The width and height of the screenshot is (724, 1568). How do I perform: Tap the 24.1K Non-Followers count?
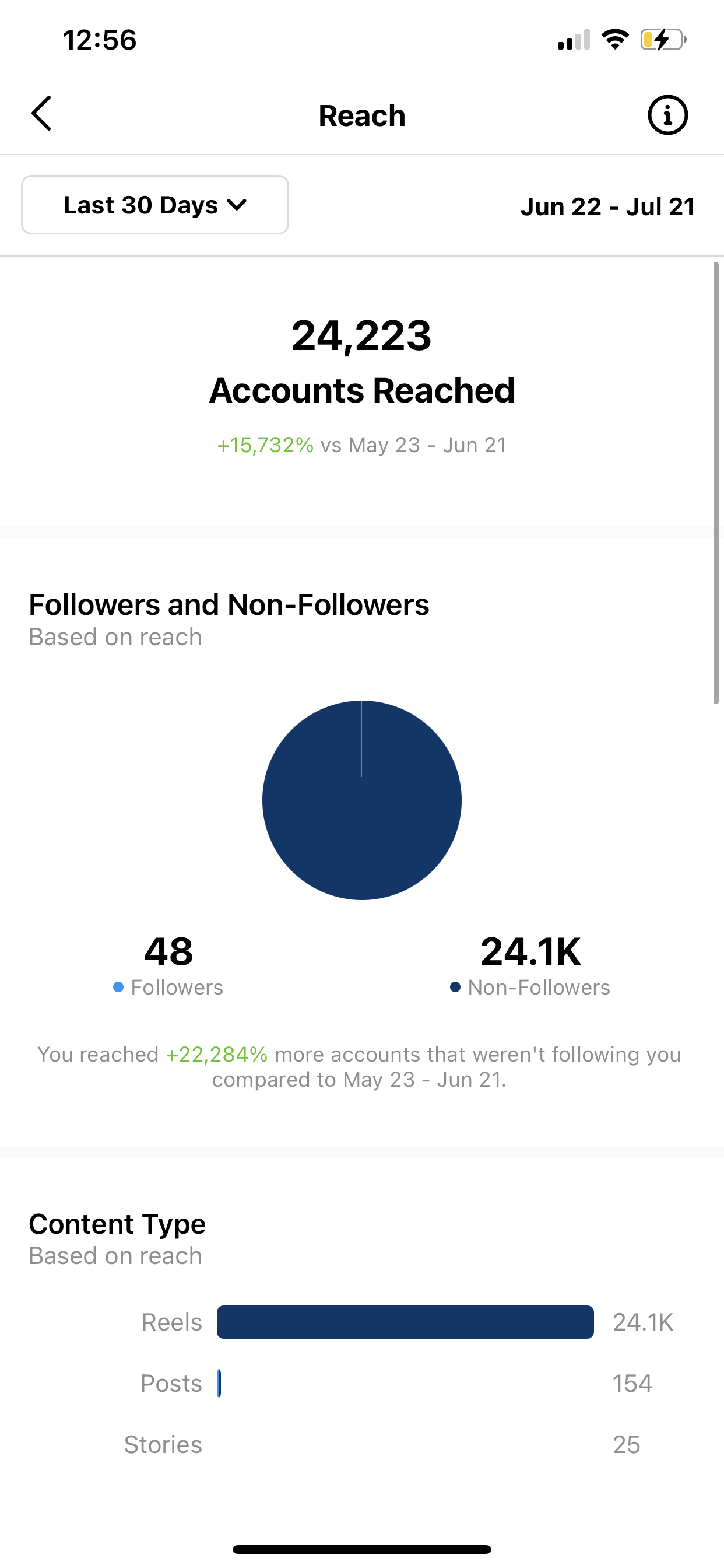click(x=530, y=951)
